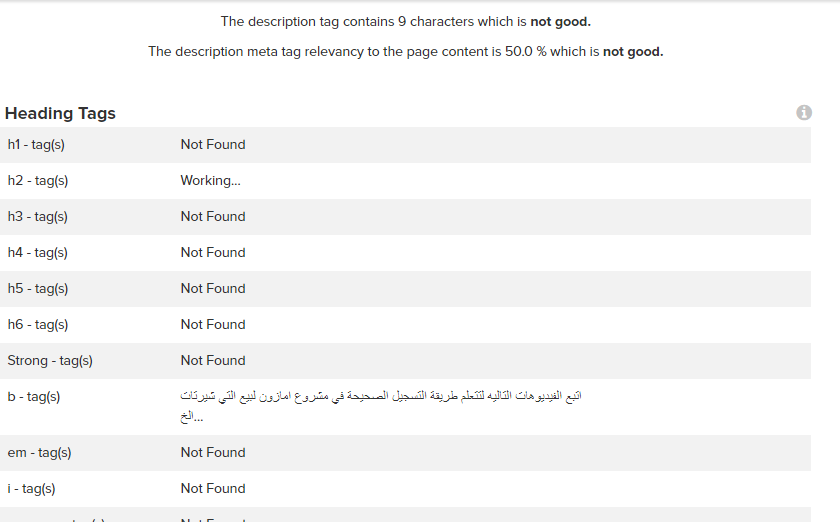Click 'Not Found' value in the Strong row
The height and width of the screenshot is (522, 840).
point(213,361)
